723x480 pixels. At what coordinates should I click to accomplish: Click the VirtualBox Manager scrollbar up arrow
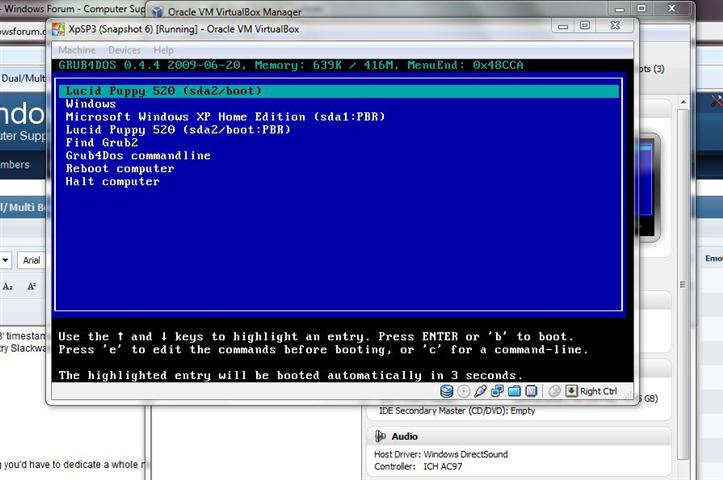click(x=683, y=102)
